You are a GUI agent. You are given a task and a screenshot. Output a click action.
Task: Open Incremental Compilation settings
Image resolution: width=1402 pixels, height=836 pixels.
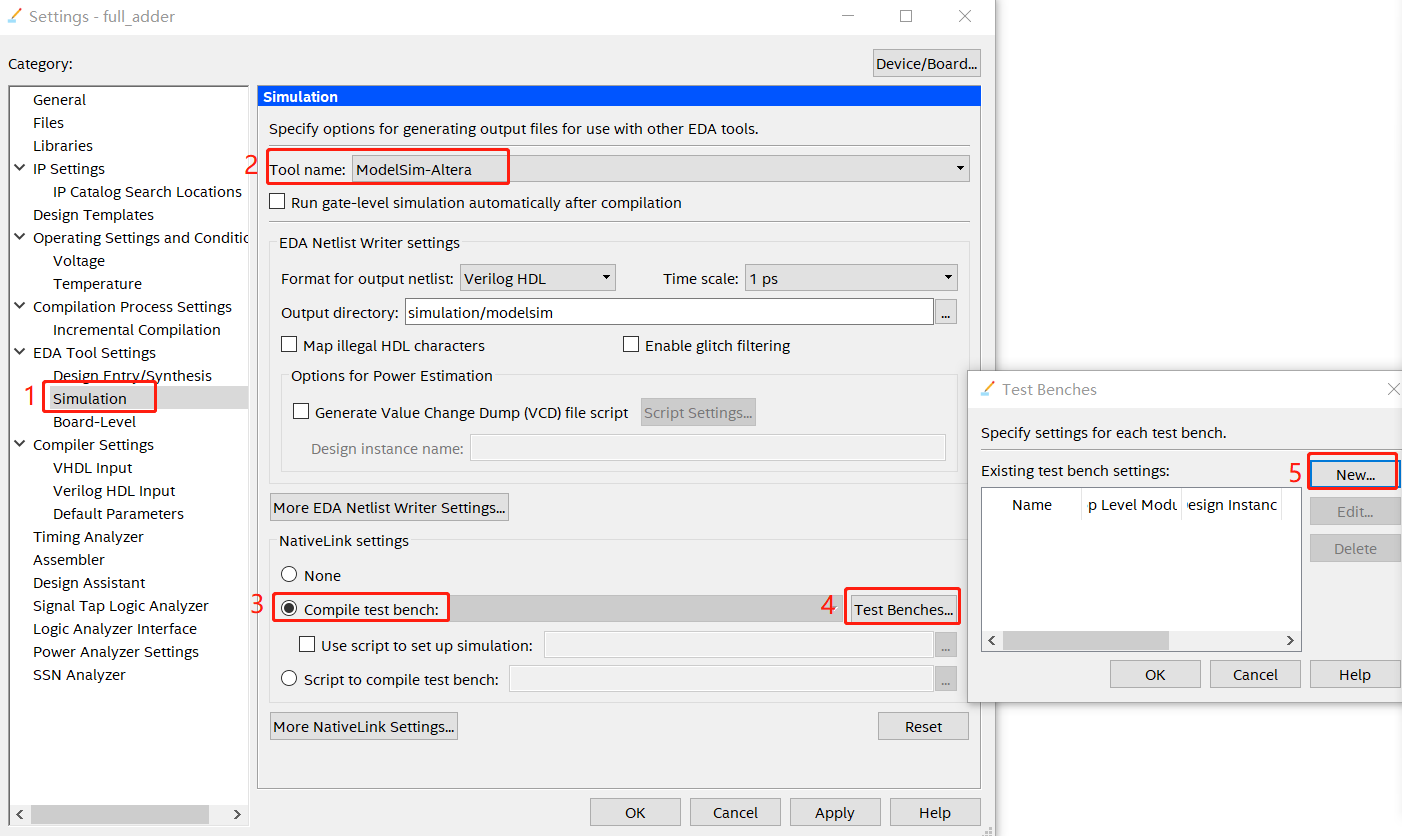(137, 330)
